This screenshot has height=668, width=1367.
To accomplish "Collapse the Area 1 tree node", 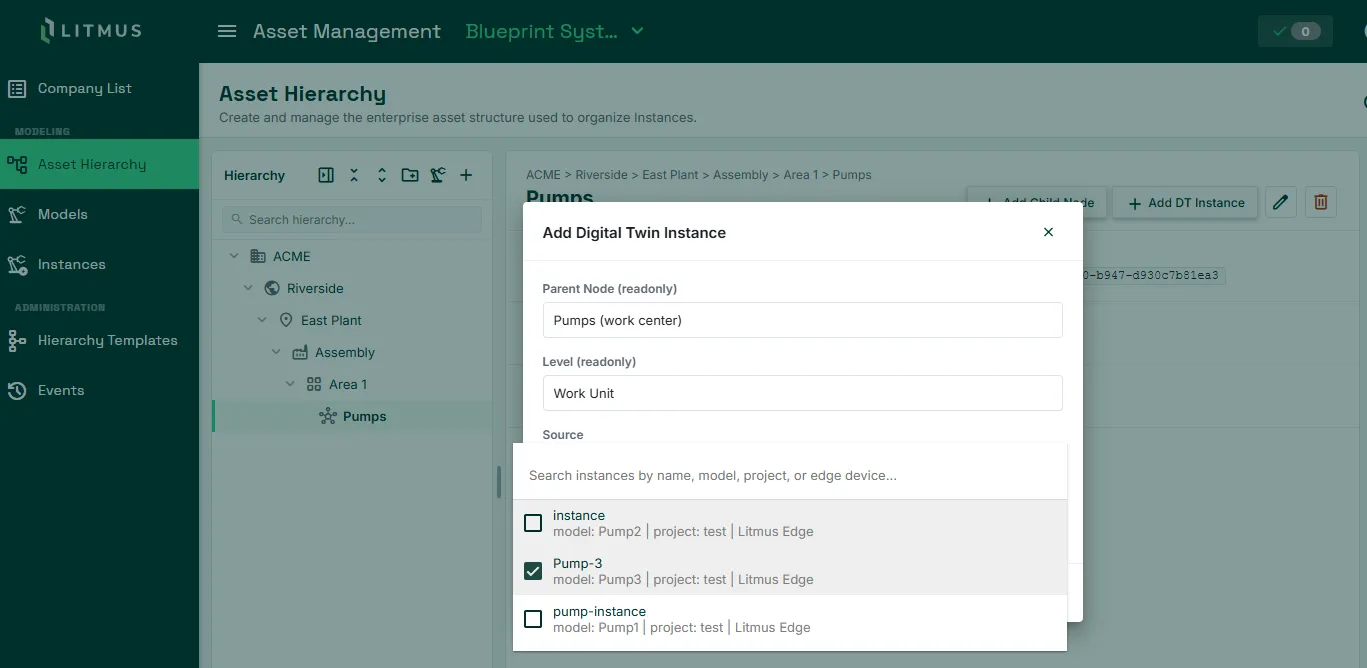I will tap(290, 384).
